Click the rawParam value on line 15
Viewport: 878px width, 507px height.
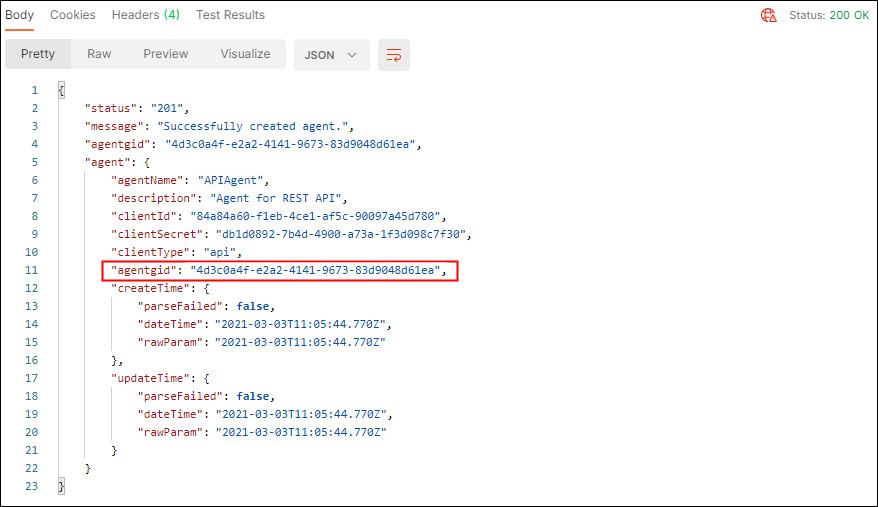301,342
